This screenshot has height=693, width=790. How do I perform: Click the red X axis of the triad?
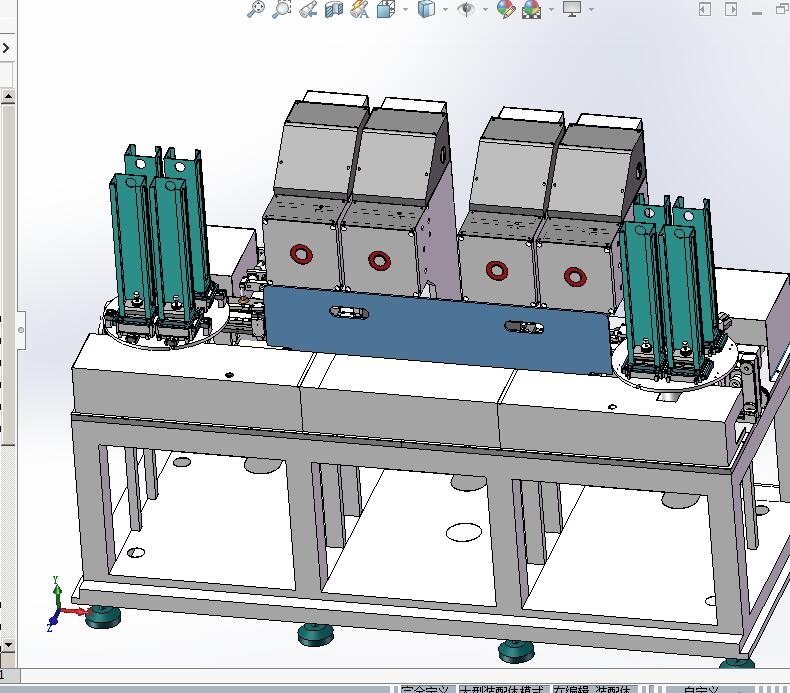pos(75,612)
